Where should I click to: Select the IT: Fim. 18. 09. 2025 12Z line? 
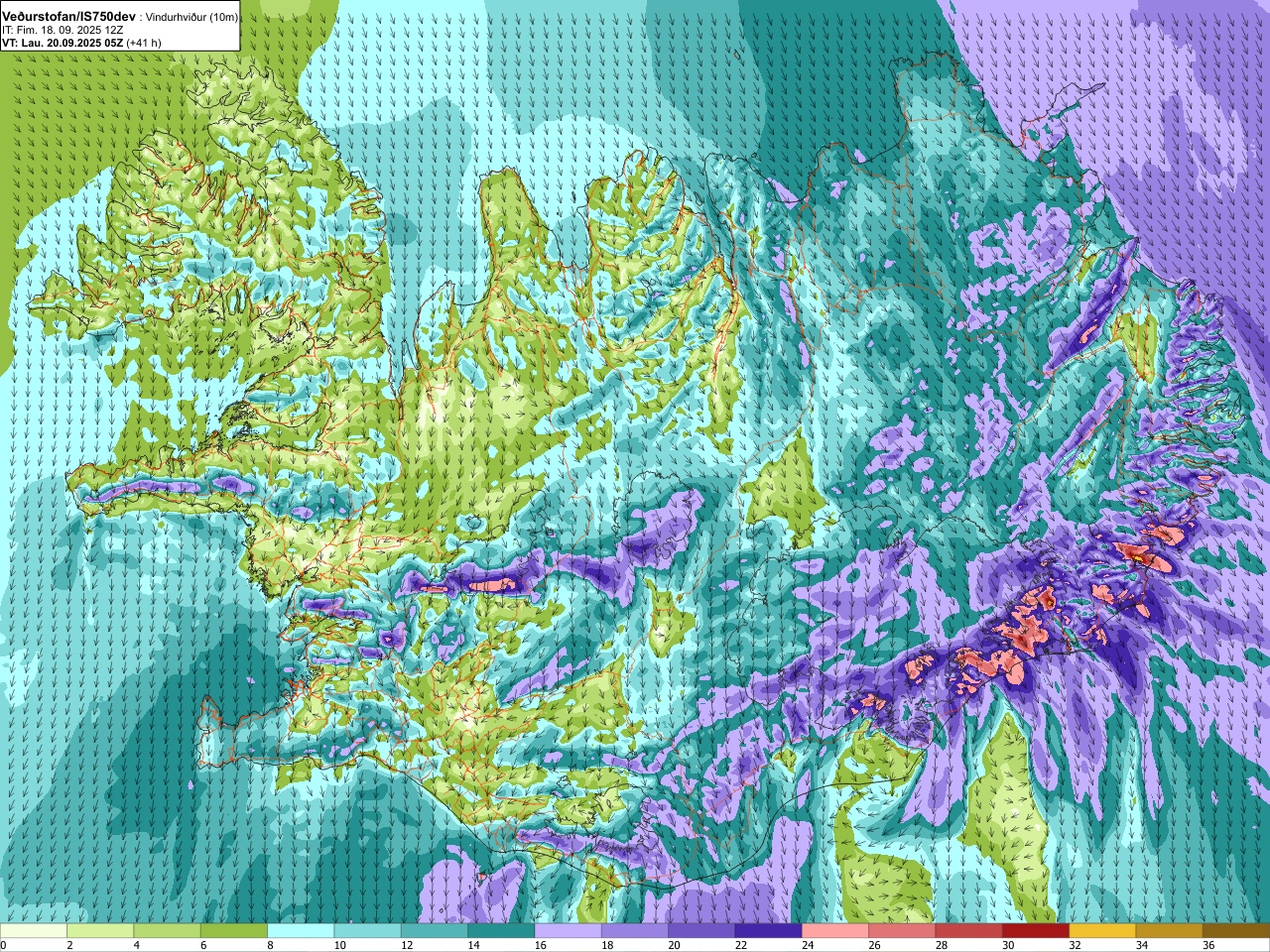[63, 30]
